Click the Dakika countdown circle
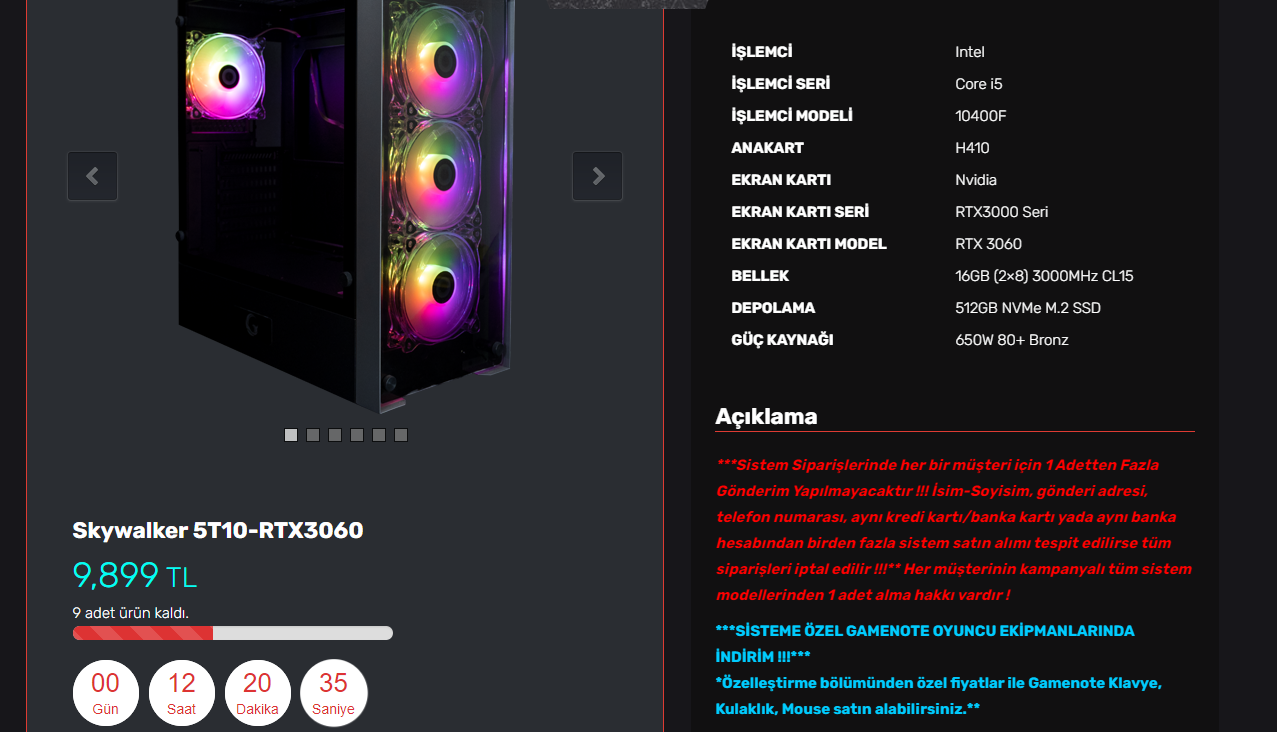Viewport: 1277px width, 732px height. coord(258,693)
